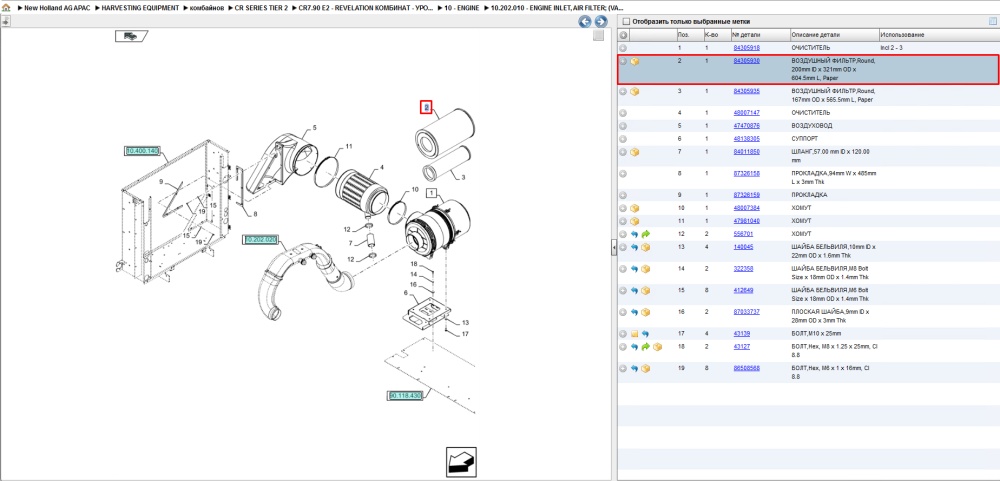
Task: Sort by the 'Поз.' column header
Action: click(x=689, y=35)
